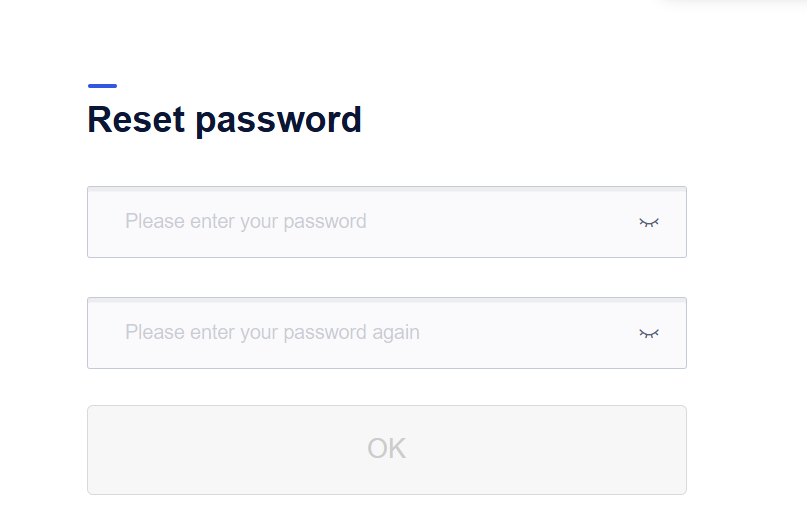
Task: Click empty space left of the second eye icon
Action: [x=528, y=333]
